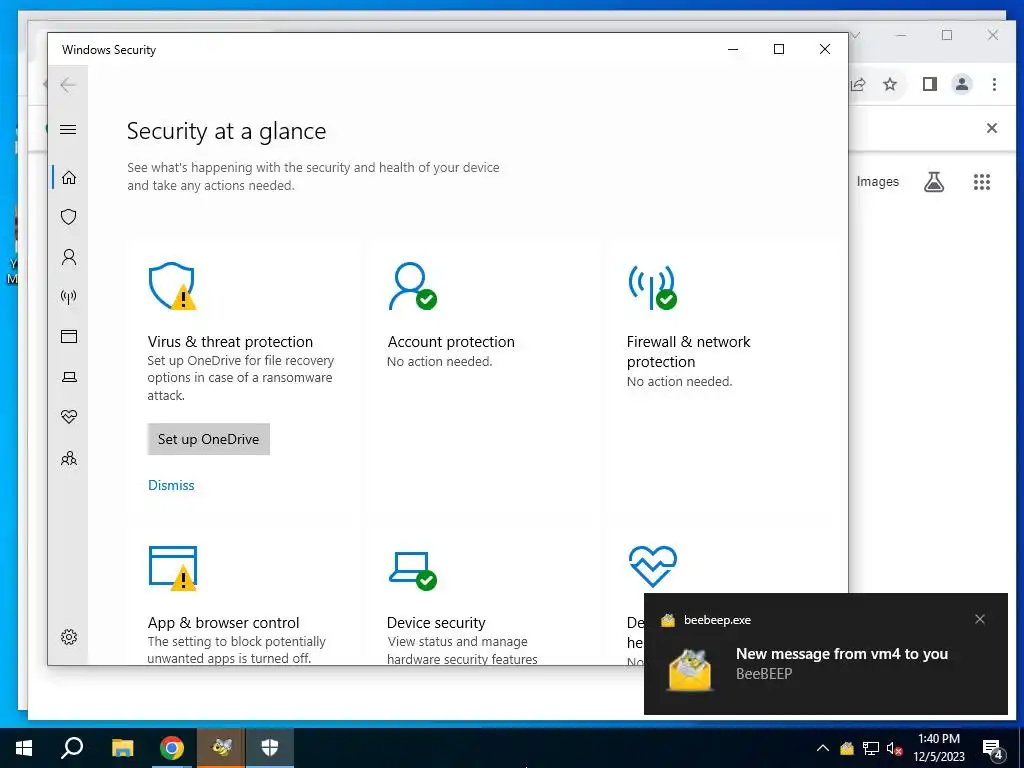Open Account protection person sidebar icon
Screen dimensions: 1024x768
tap(69, 257)
